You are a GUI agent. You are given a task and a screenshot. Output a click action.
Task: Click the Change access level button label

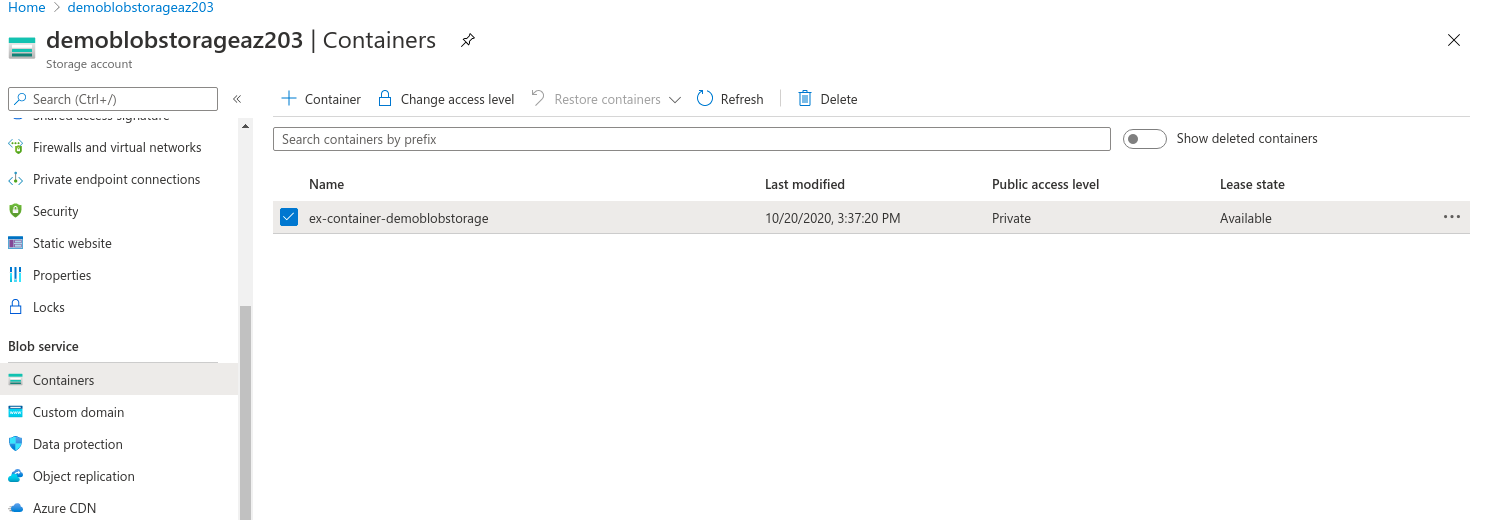pos(457,99)
